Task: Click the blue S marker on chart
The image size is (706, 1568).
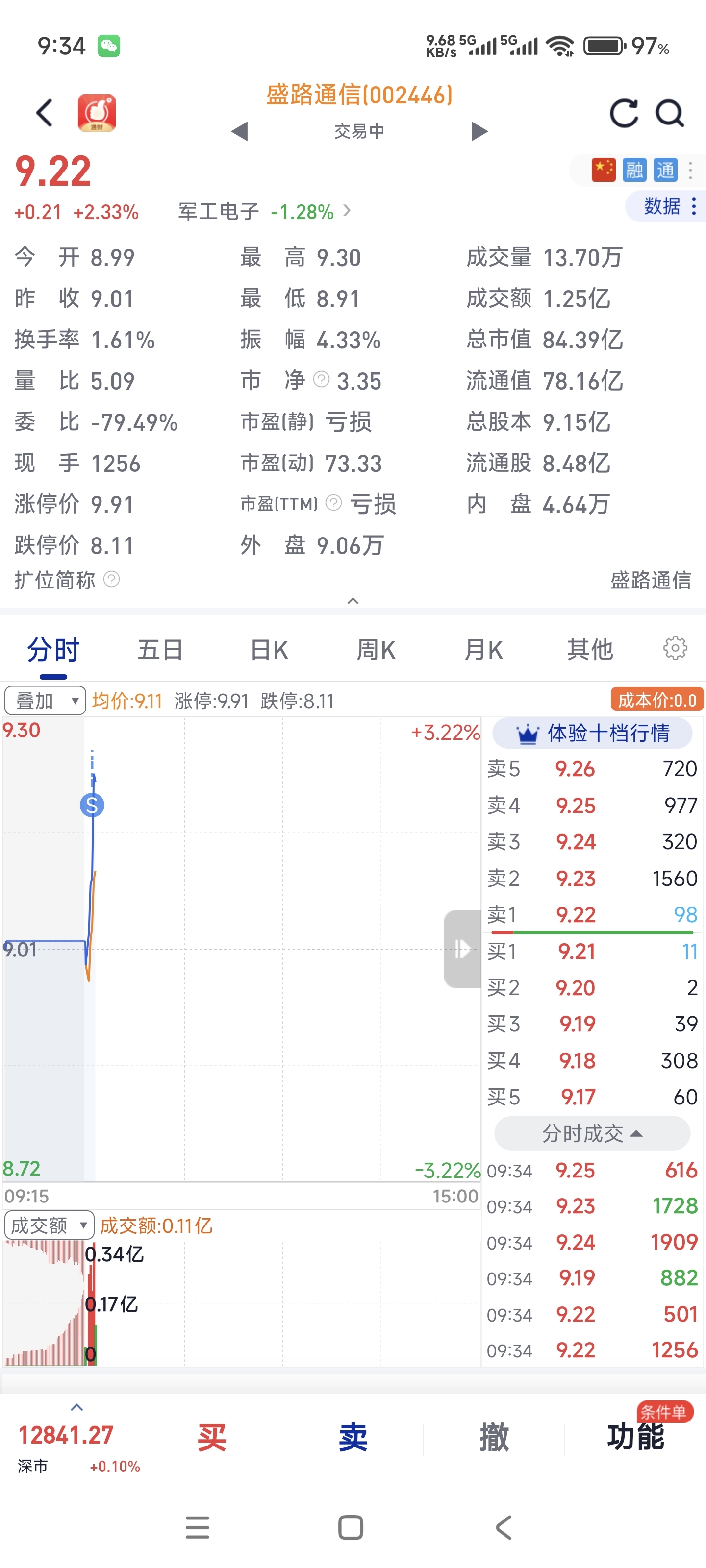Action: click(92, 805)
